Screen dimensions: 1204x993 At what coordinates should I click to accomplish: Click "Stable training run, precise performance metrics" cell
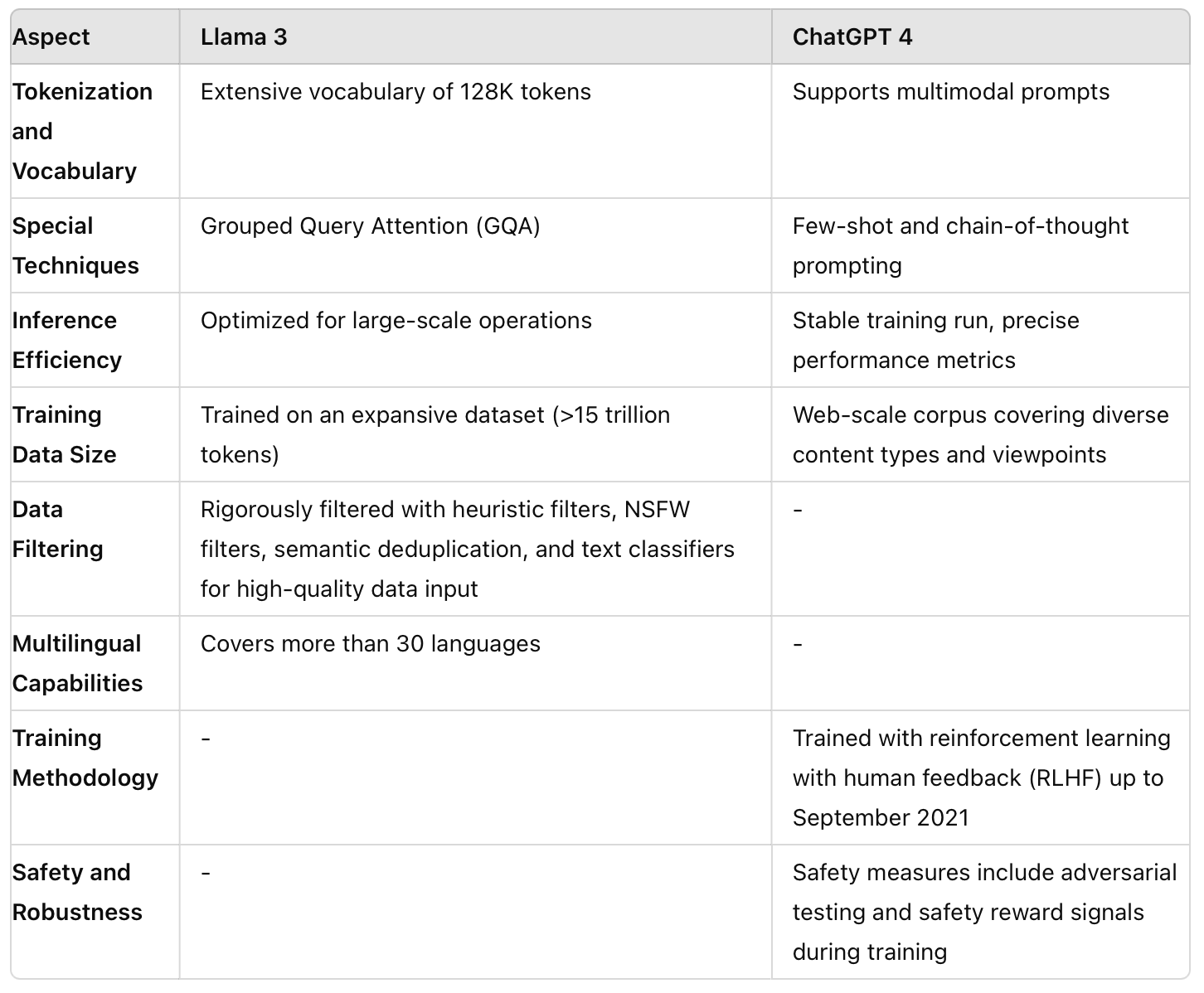(x=935, y=340)
